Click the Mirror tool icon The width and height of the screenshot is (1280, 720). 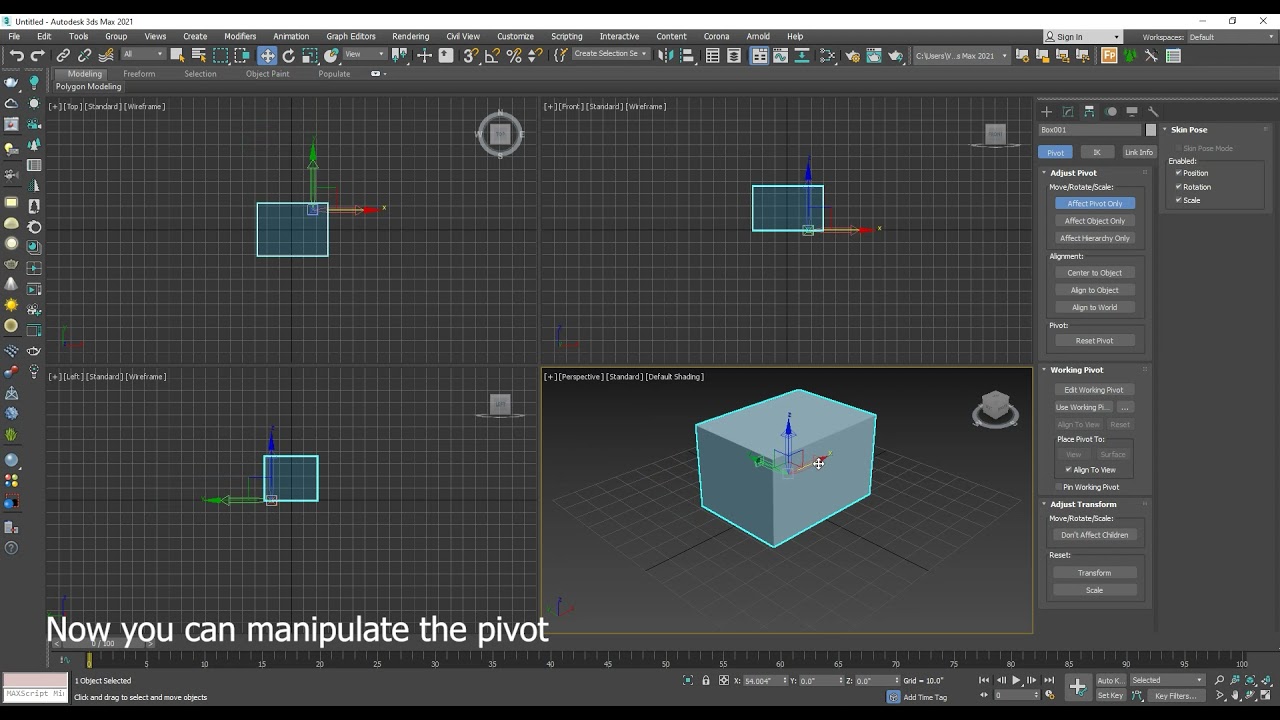pos(666,56)
